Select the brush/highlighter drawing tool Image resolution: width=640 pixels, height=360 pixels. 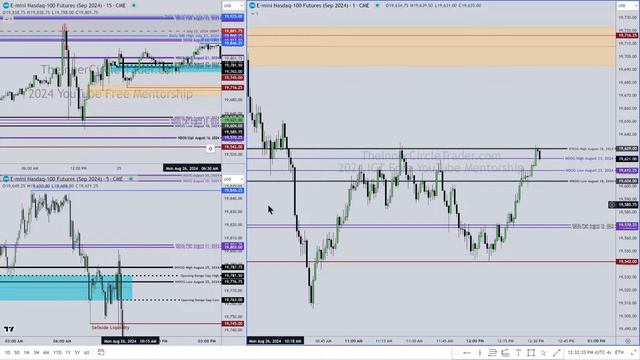pos(505,353)
